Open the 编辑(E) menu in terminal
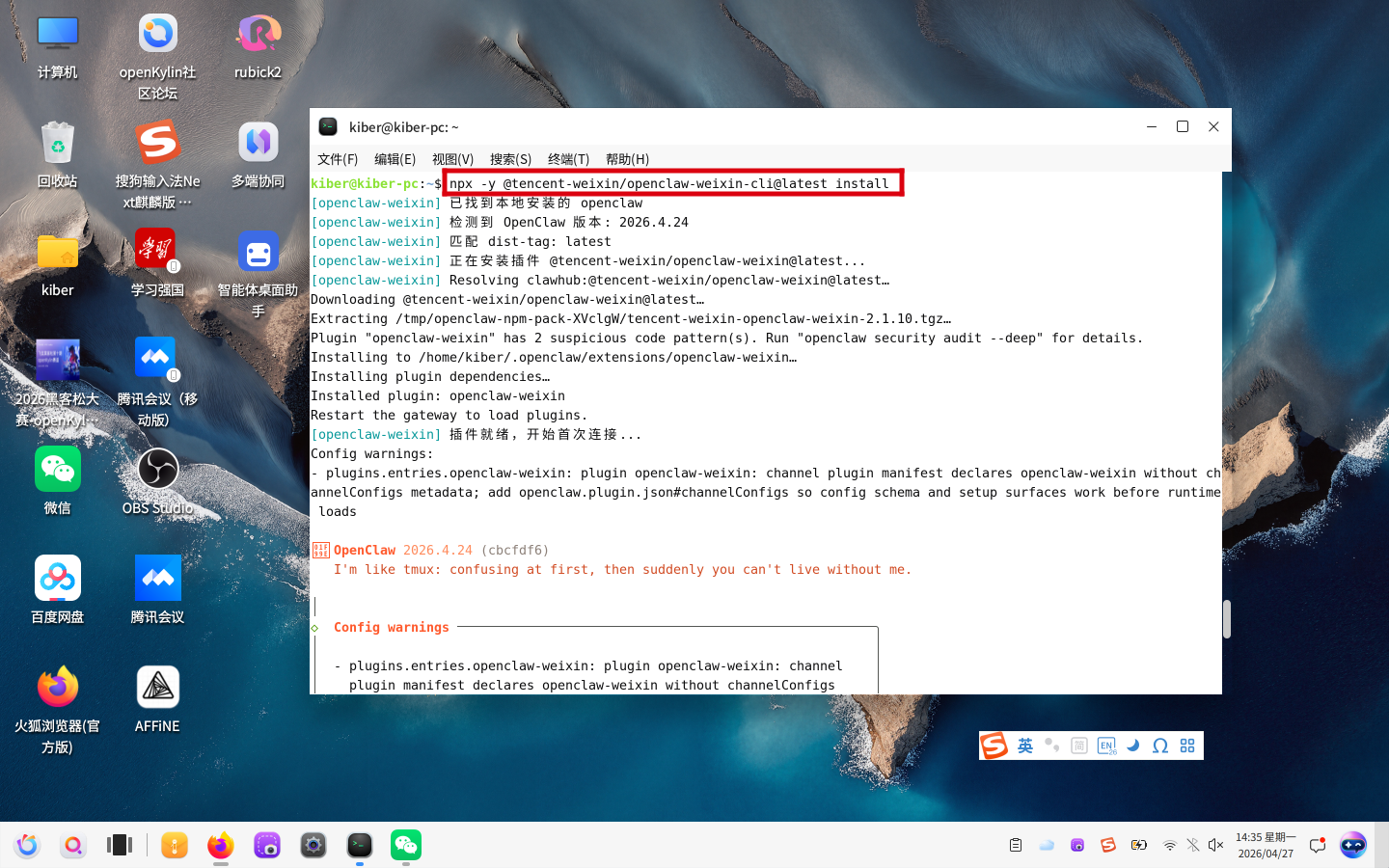Screen dimensions: 1389x868 (x=395, y=159)
